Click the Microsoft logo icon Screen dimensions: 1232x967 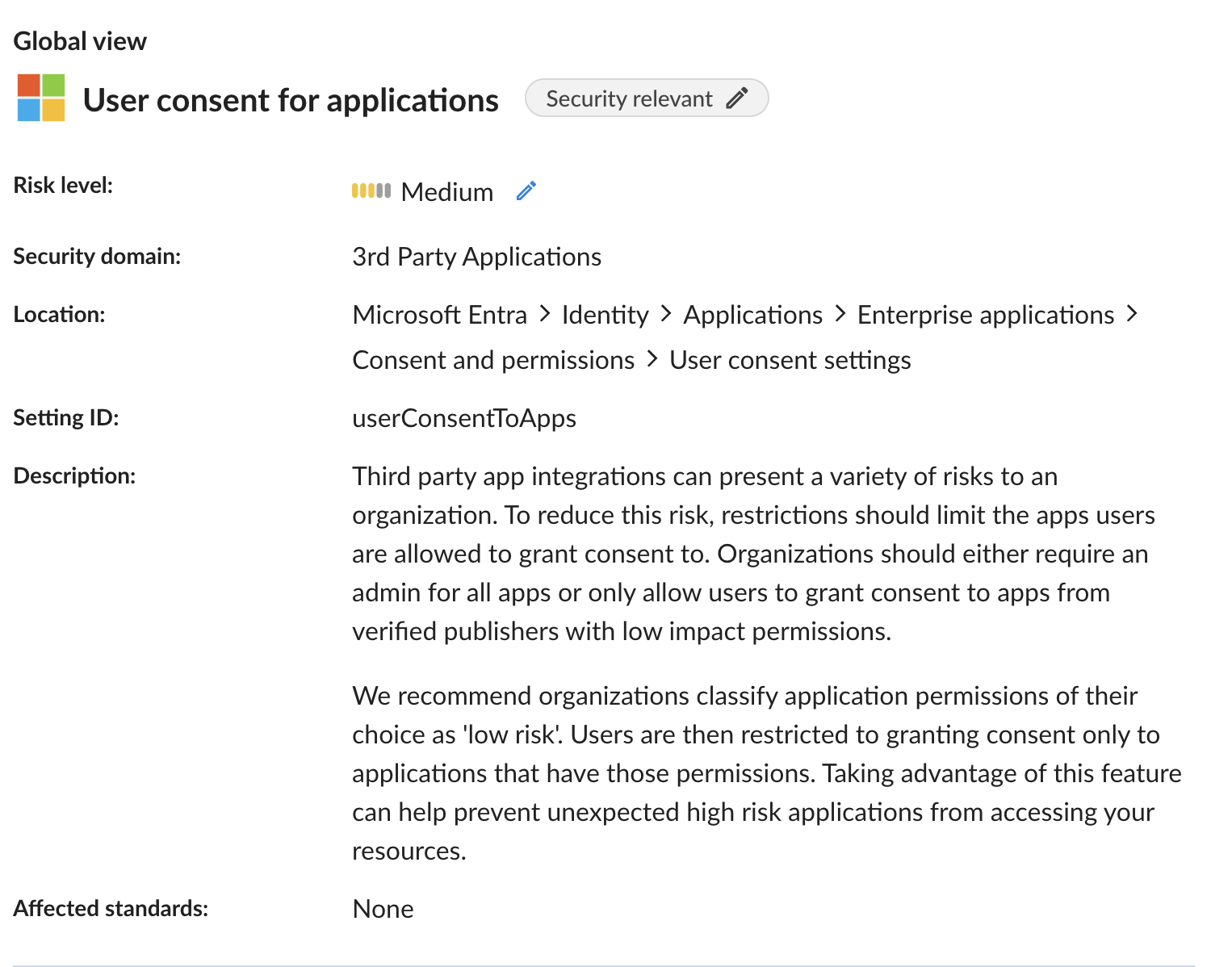[x=41, y=98]
